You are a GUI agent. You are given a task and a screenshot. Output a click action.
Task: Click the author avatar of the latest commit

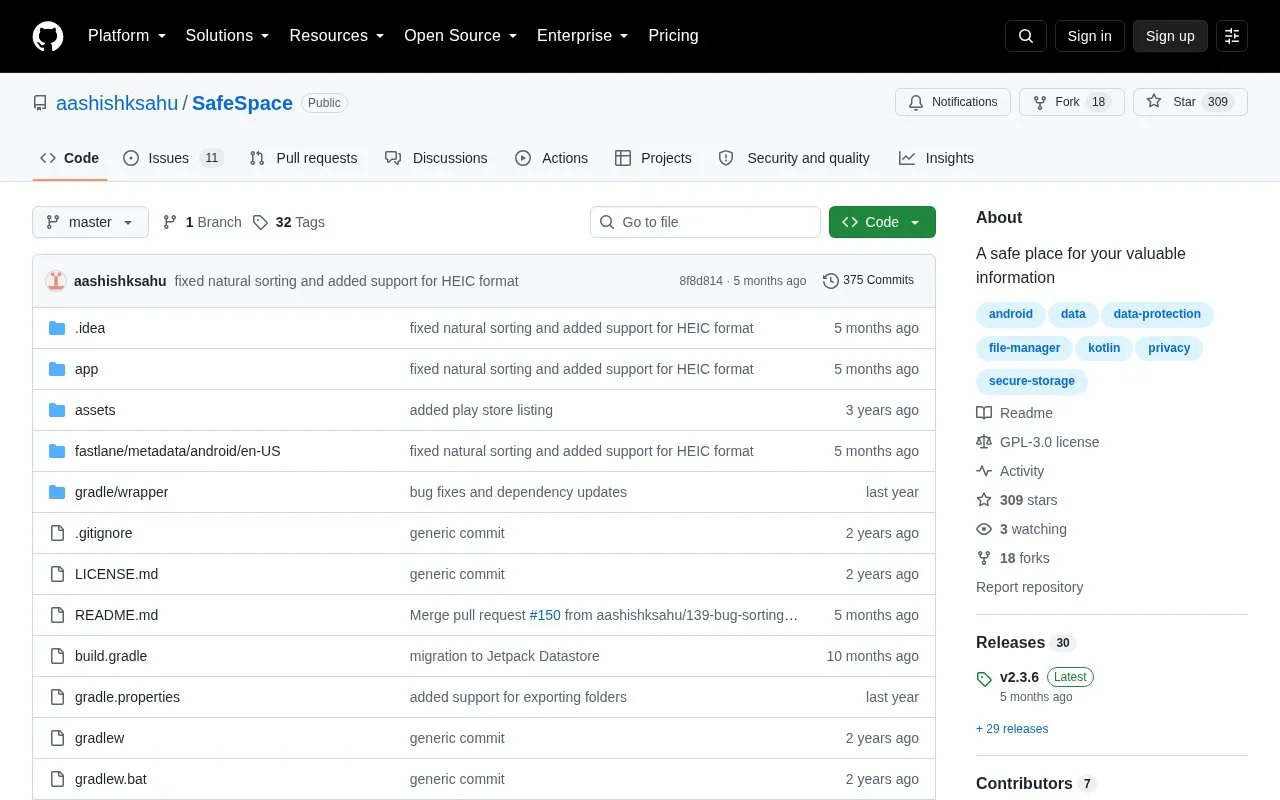tap(56, 281)
